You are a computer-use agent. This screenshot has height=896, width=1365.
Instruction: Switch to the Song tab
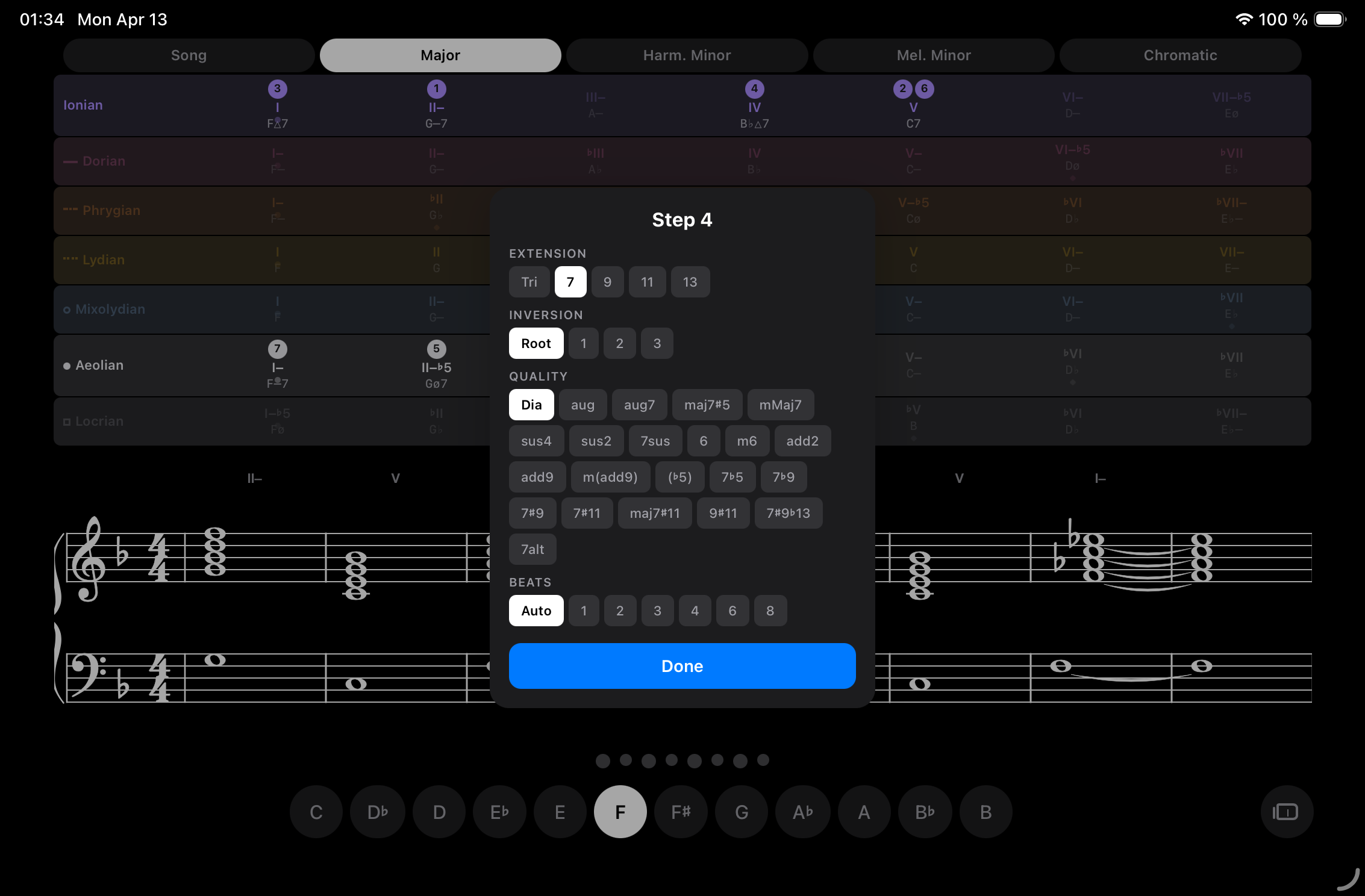(189, 55)
